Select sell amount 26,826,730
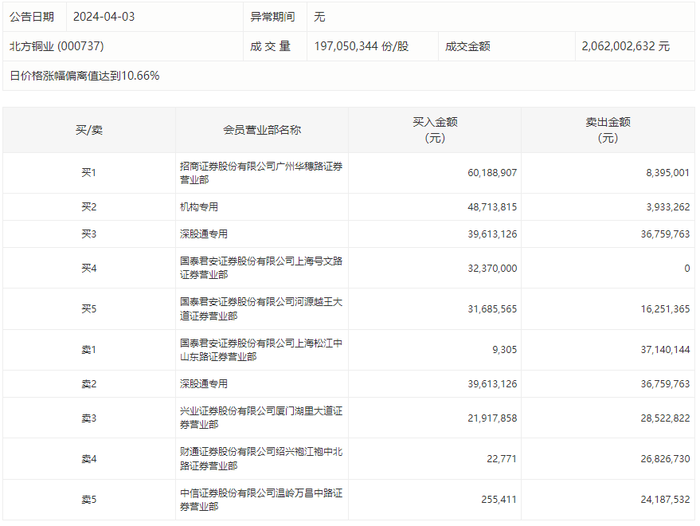The width and height of the screenshot is (700, 526). coord(665,459)
